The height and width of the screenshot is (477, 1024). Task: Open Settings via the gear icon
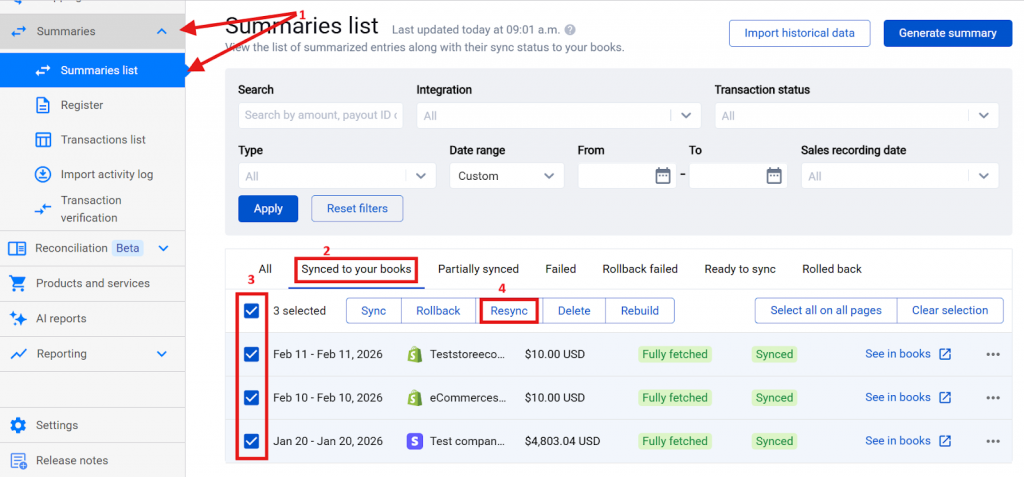(18, 426)
